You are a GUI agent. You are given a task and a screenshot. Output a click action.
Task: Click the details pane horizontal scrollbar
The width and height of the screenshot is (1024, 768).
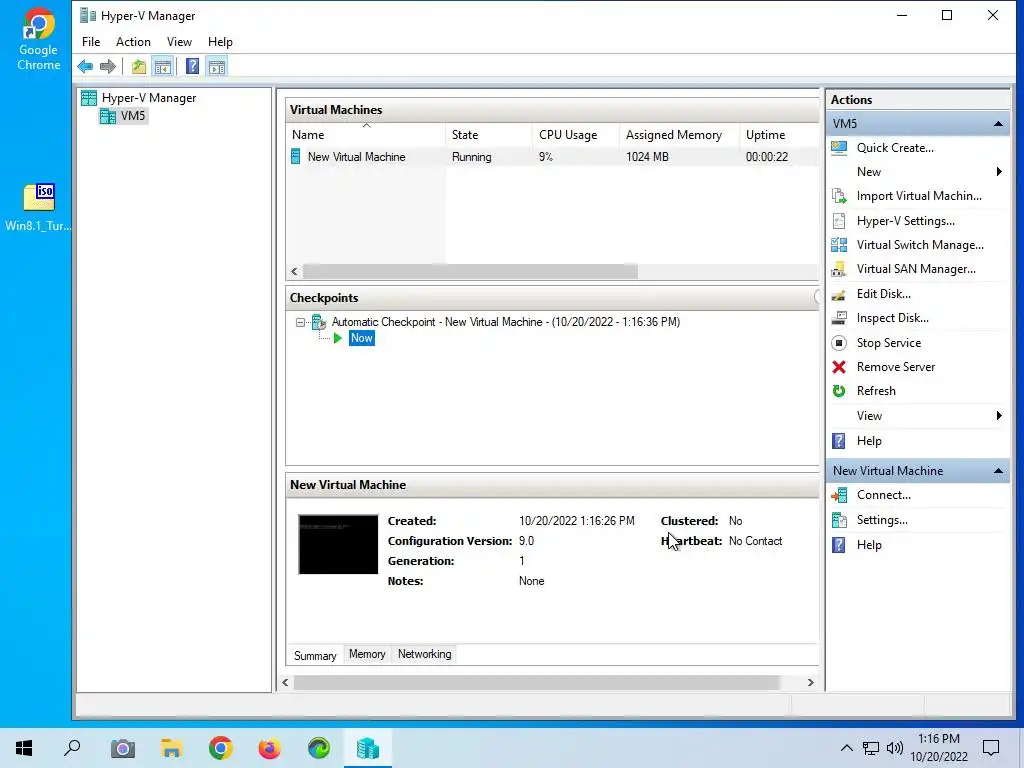click(x=537, y=682)
